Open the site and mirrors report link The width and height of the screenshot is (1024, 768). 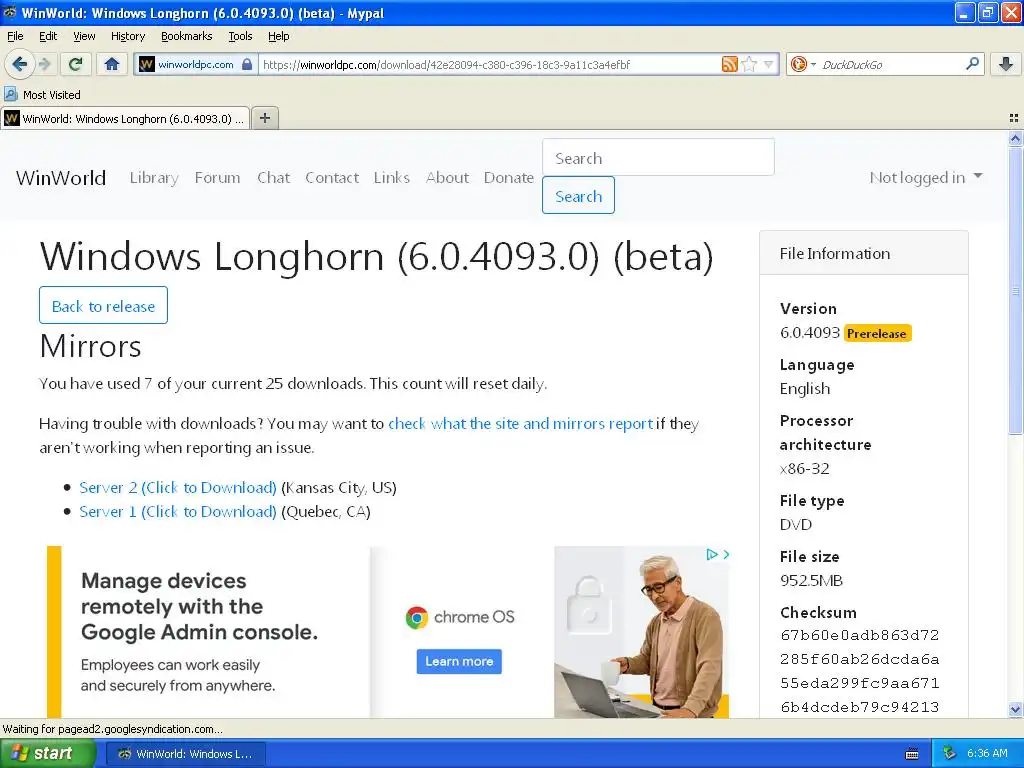[x=520, y=423]
